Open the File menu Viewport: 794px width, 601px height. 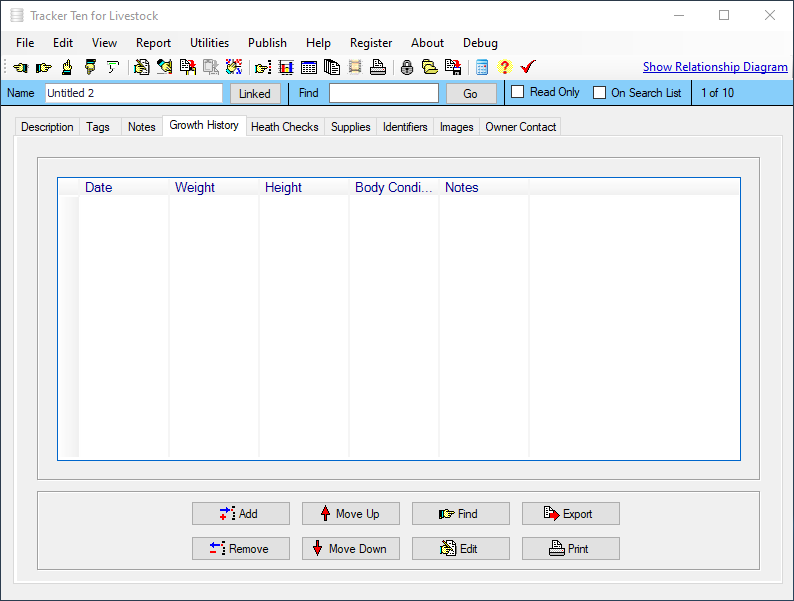point(25,43)
